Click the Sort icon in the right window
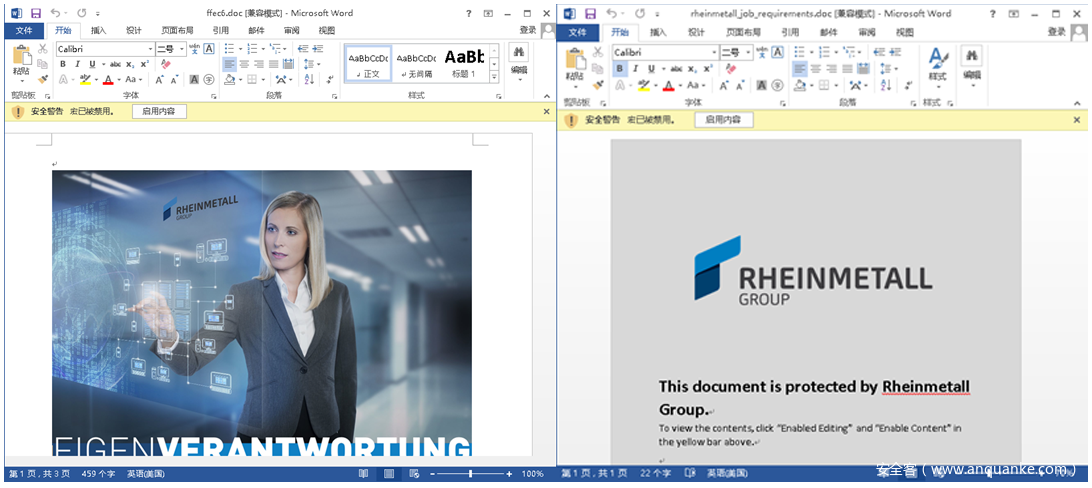Image resolution: width=1092 pixels, height=488 pixels. click(x=885, y=85)
